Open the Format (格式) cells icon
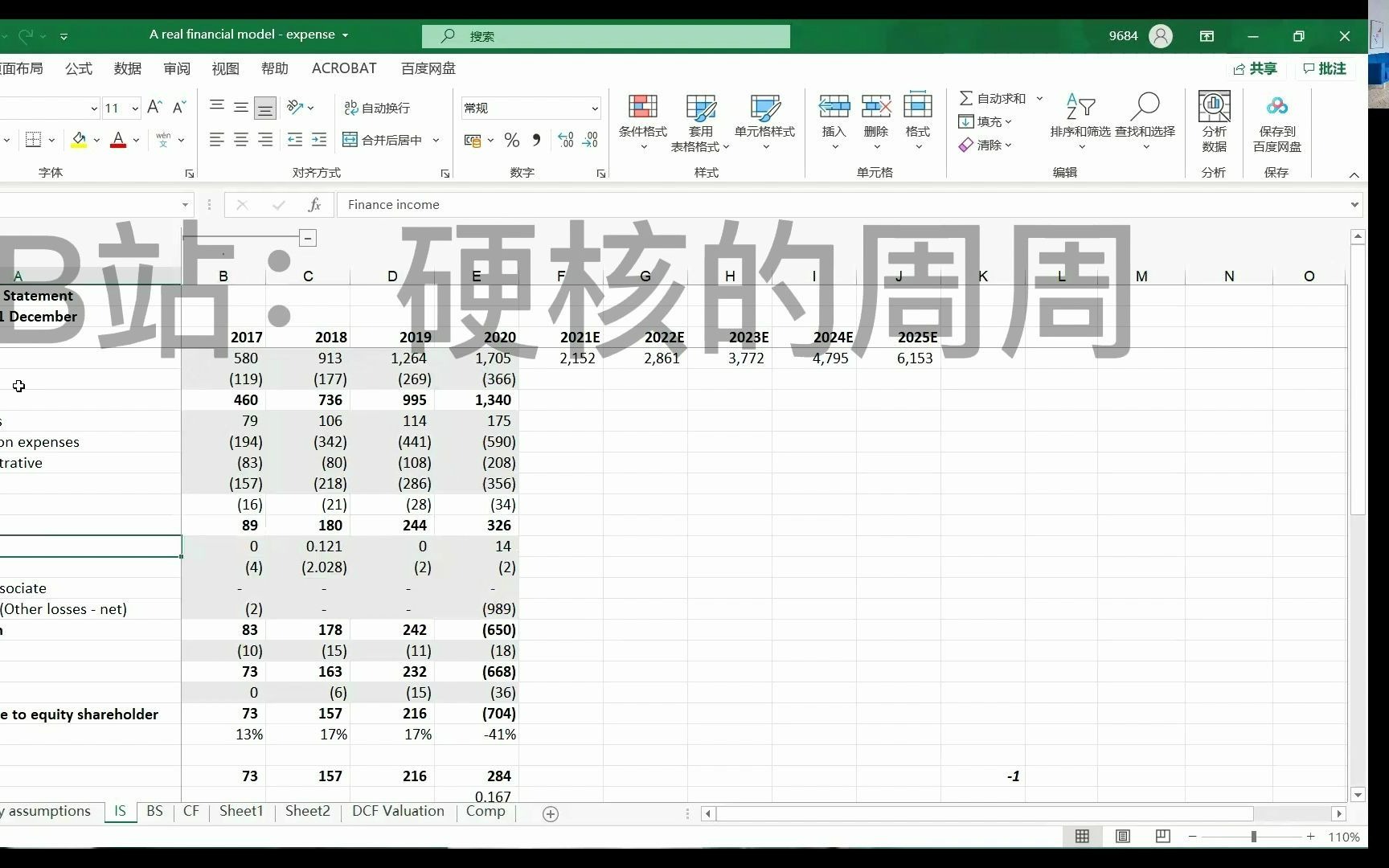This screenshot has height=868, width=1389. point(917,106)
